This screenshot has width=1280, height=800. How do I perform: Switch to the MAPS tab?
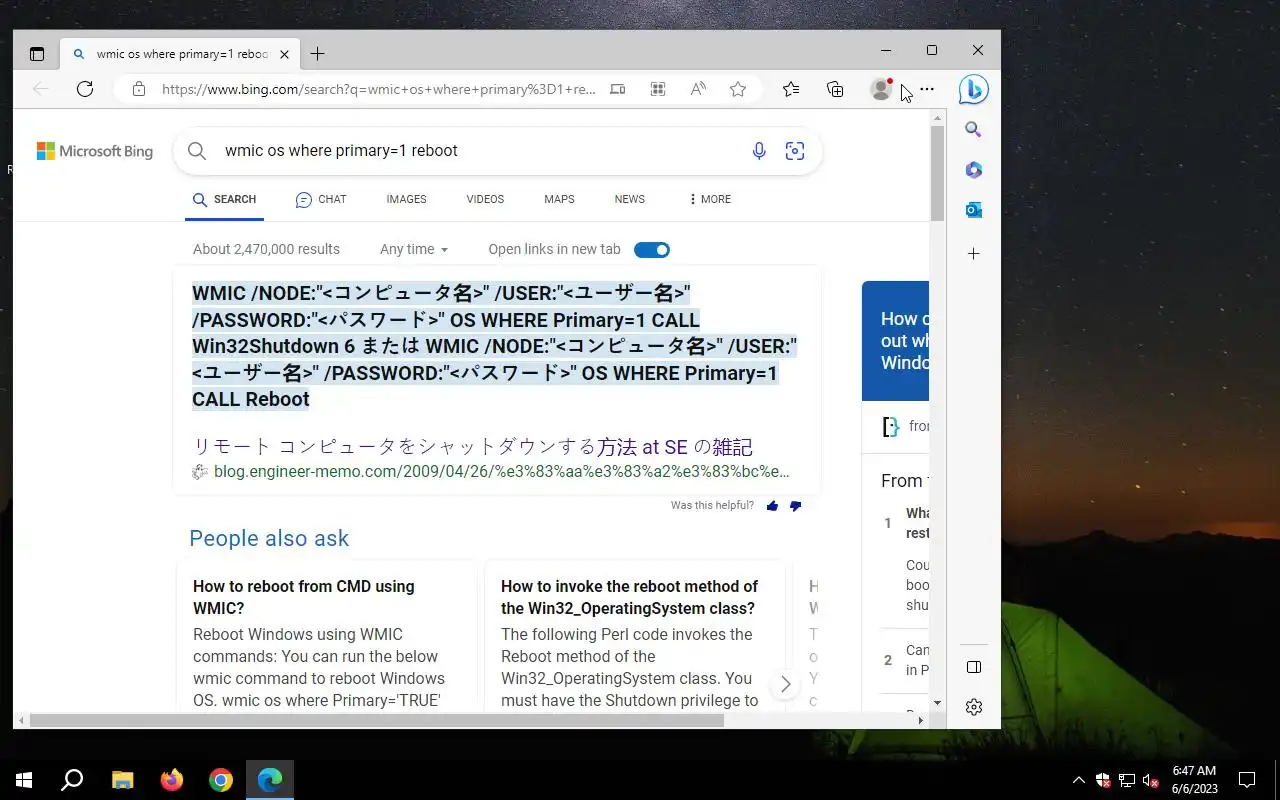coord(559,199)
